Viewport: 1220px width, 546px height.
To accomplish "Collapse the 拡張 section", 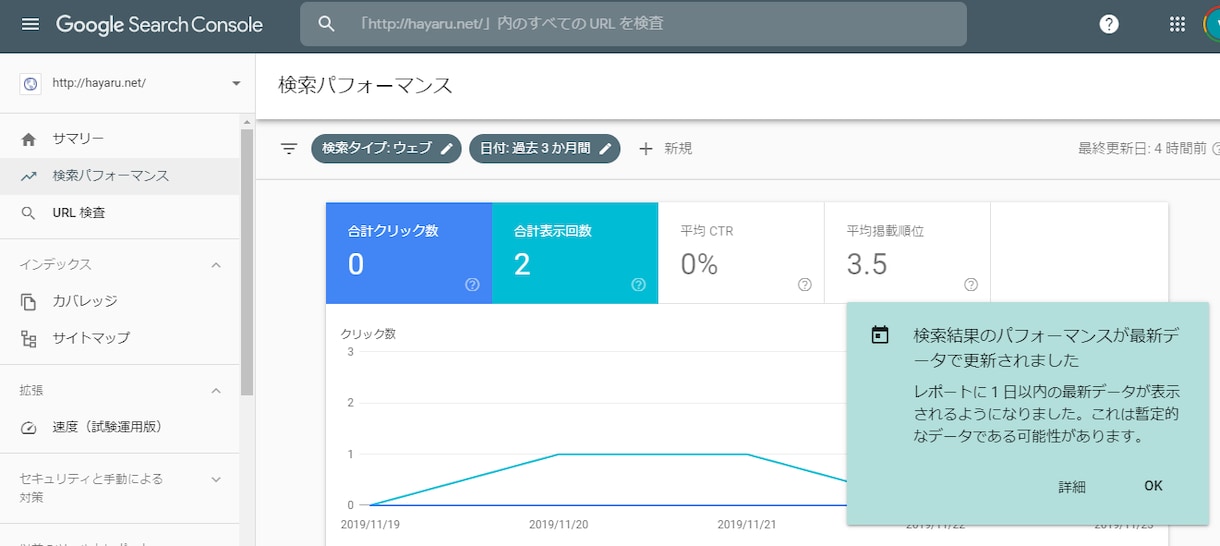I will 216,391.
